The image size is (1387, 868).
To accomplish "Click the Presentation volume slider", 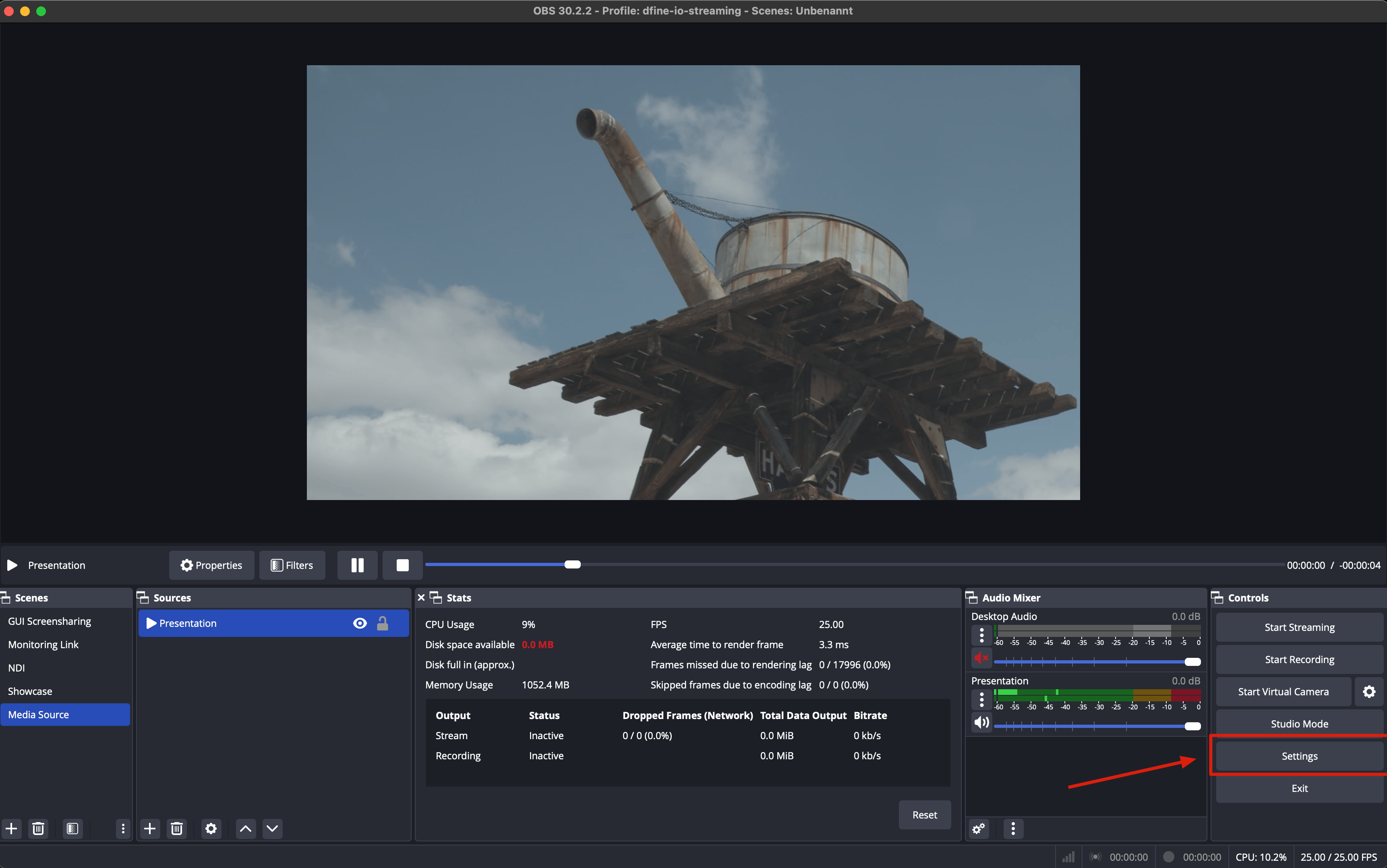I will point(1097,726).
